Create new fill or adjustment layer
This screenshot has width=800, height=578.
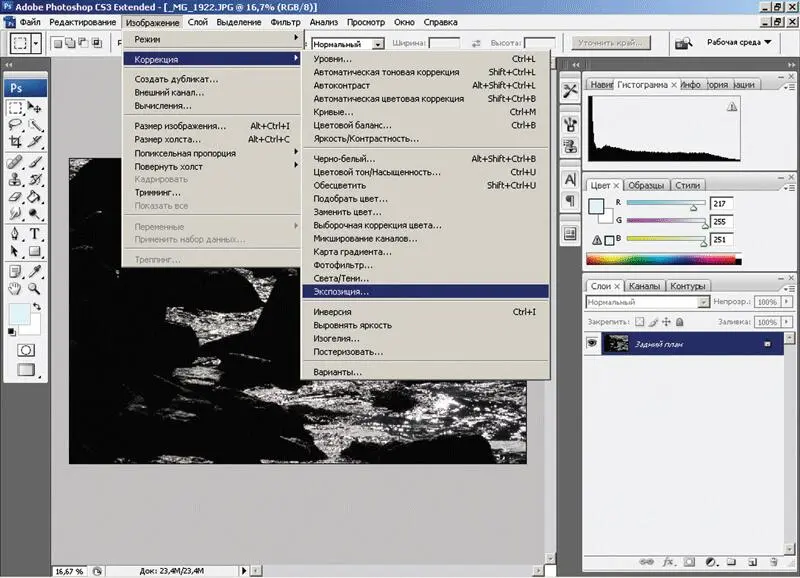711,562
